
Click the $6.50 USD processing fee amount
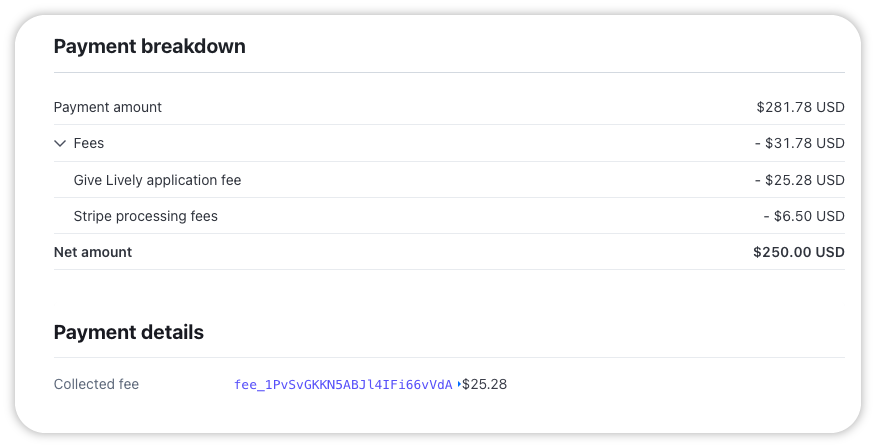tap(803, 216)
